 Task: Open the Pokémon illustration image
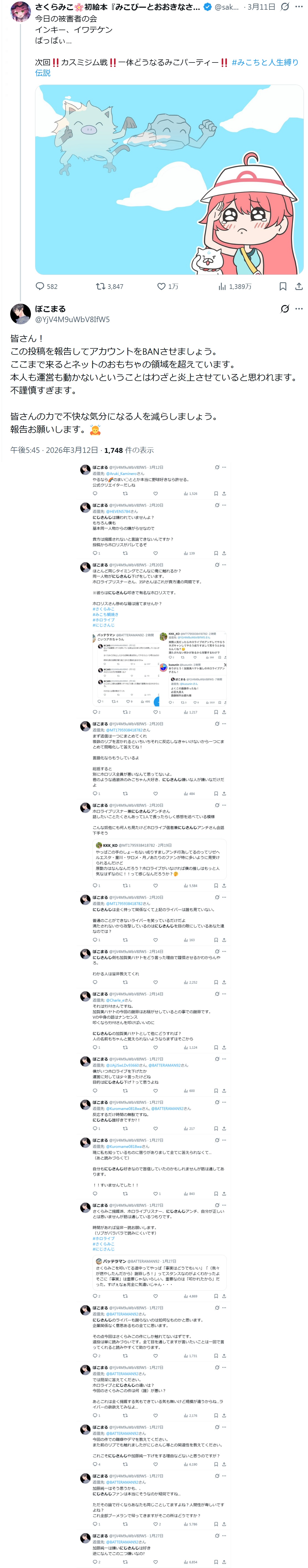click(169, 179)
